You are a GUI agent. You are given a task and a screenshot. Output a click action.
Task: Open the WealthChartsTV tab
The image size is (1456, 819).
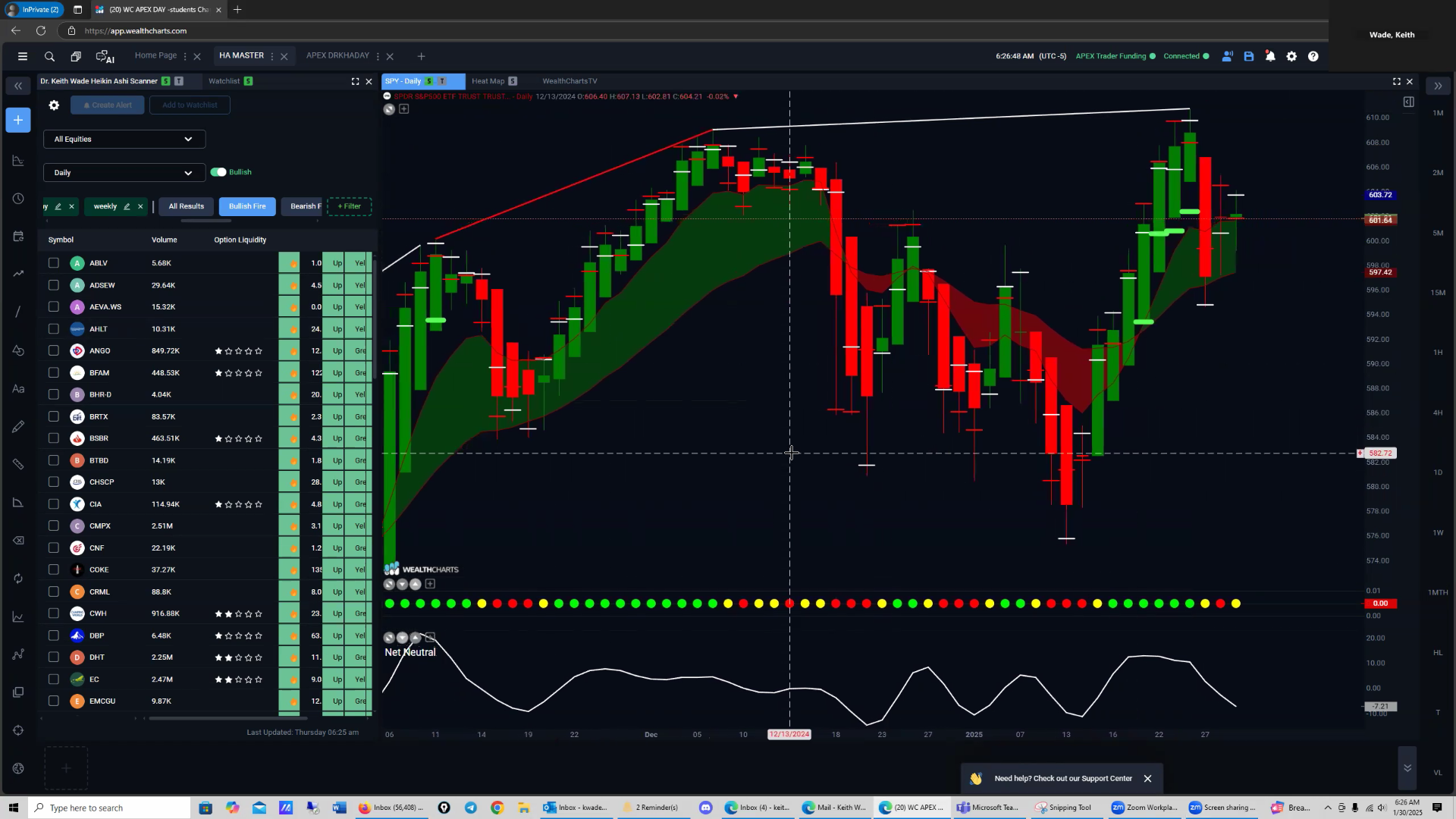[570, 81]
